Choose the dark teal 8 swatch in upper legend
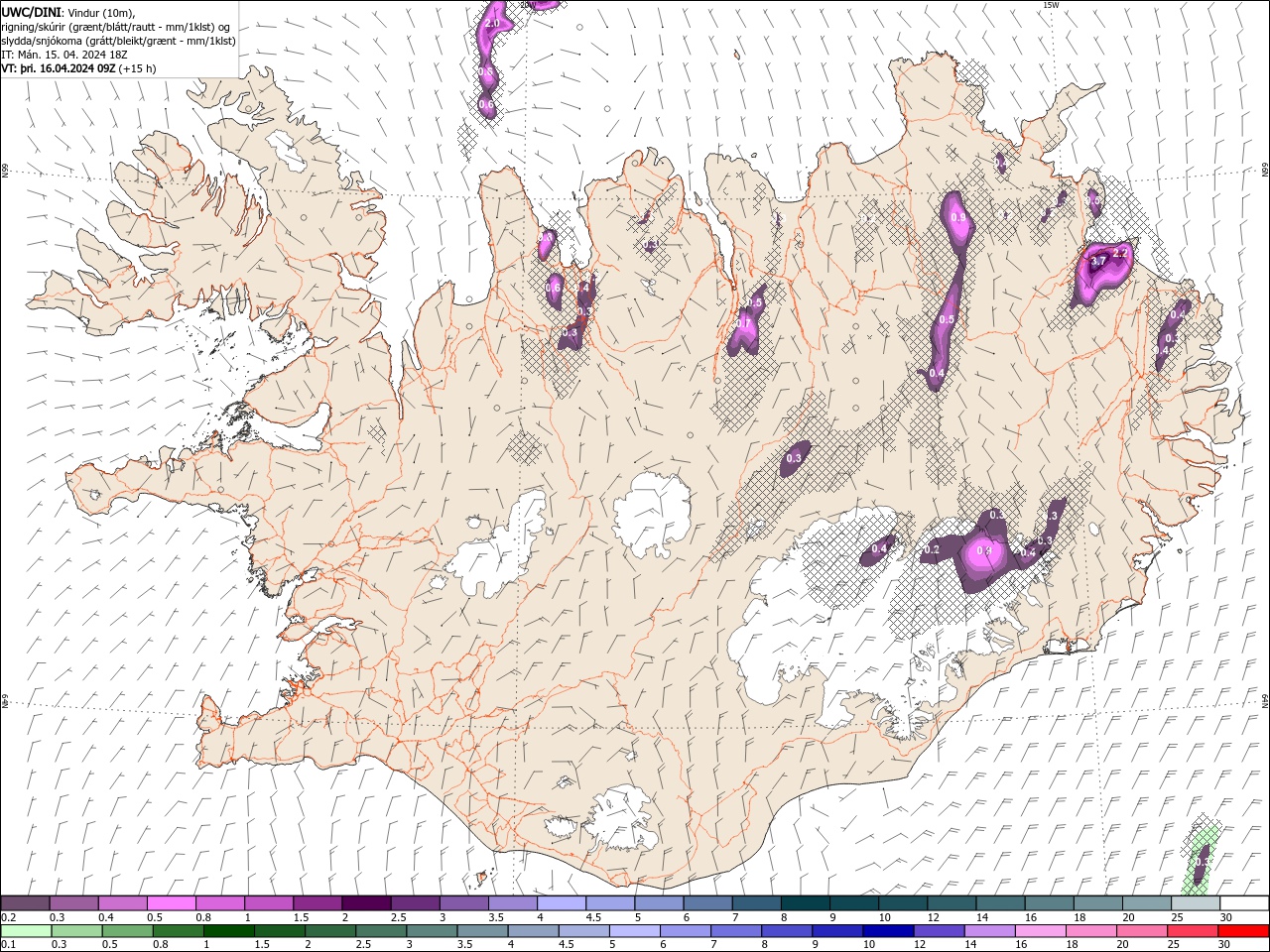The image size is (1270, 952). (x=805, y=903)
